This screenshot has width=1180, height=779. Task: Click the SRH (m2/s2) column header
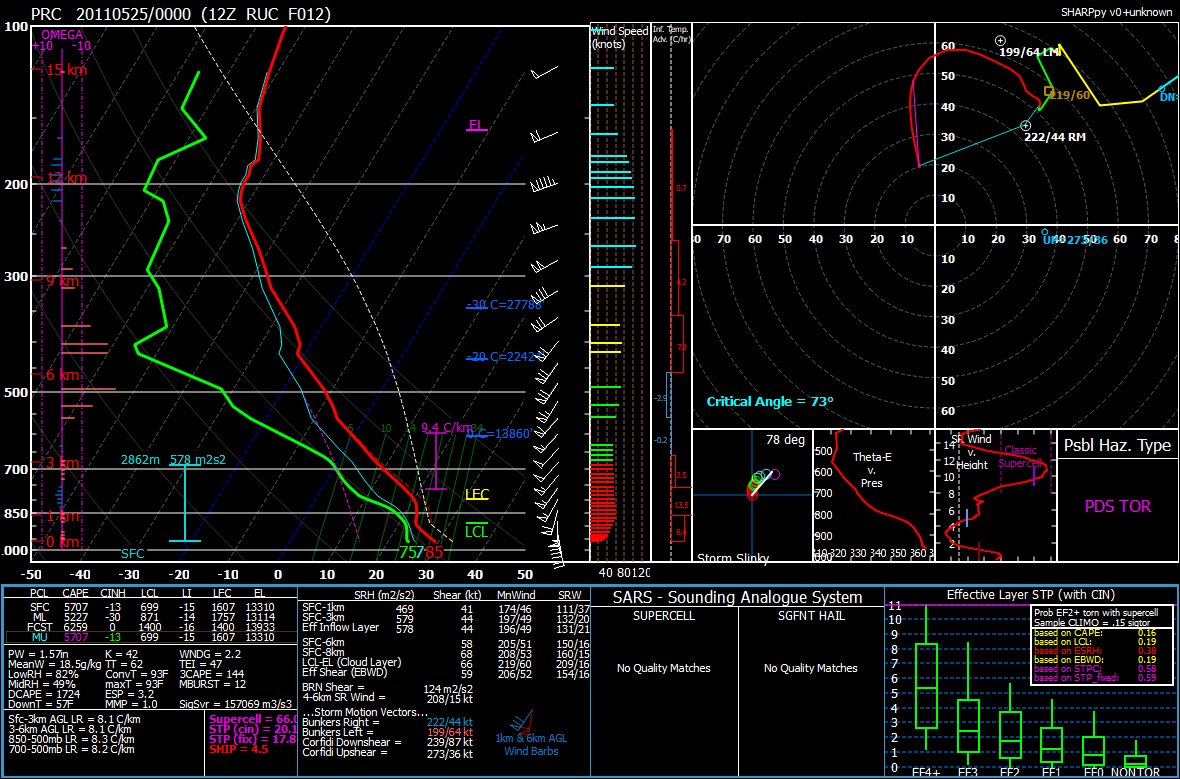point(385,595)
